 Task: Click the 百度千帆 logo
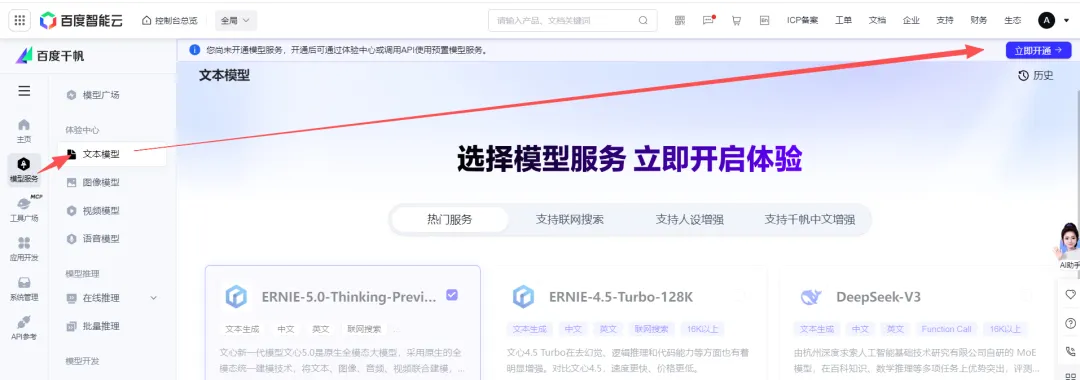point(50,56)
